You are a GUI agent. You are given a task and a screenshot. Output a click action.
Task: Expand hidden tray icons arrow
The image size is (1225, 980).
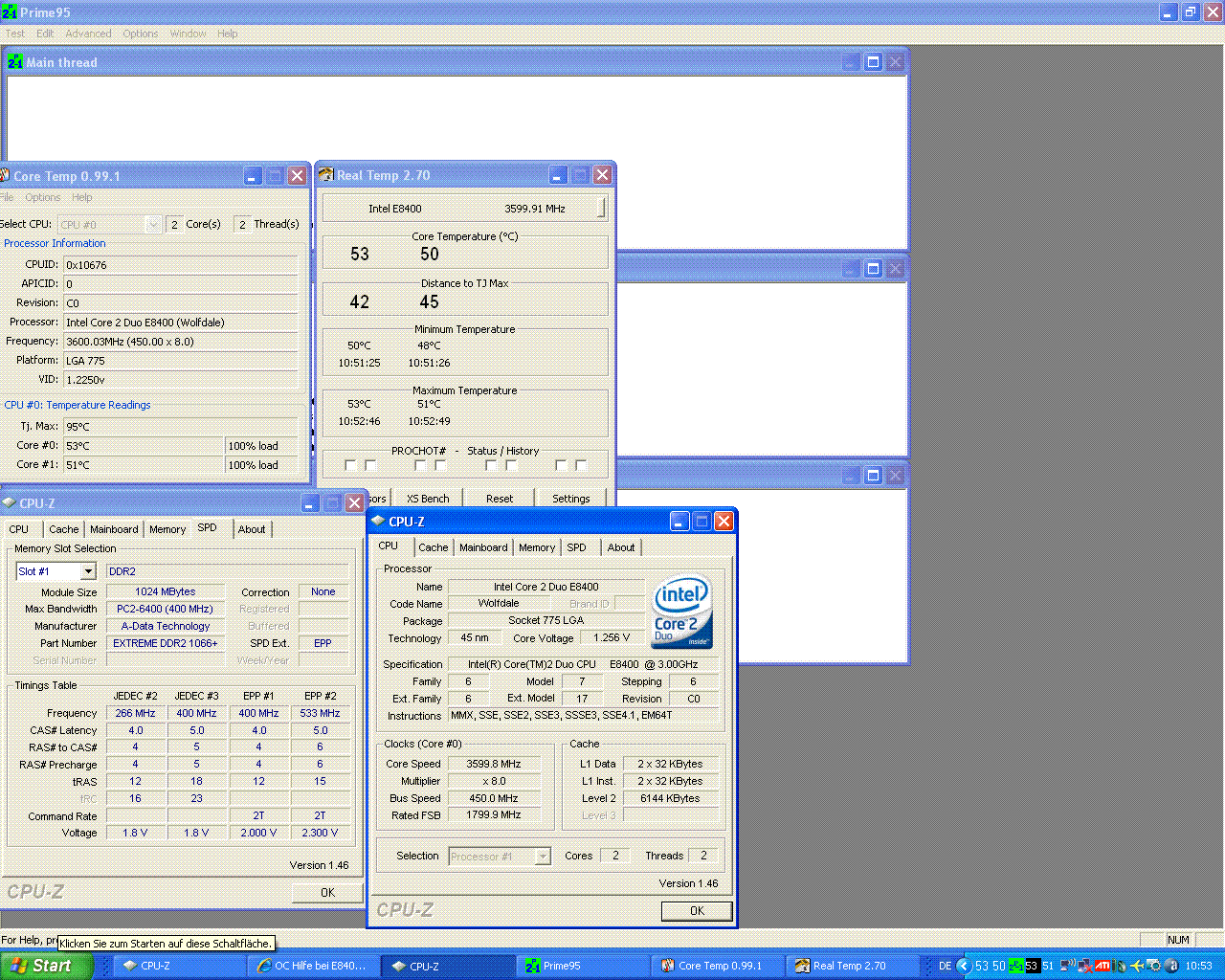[x=964, y=966]
